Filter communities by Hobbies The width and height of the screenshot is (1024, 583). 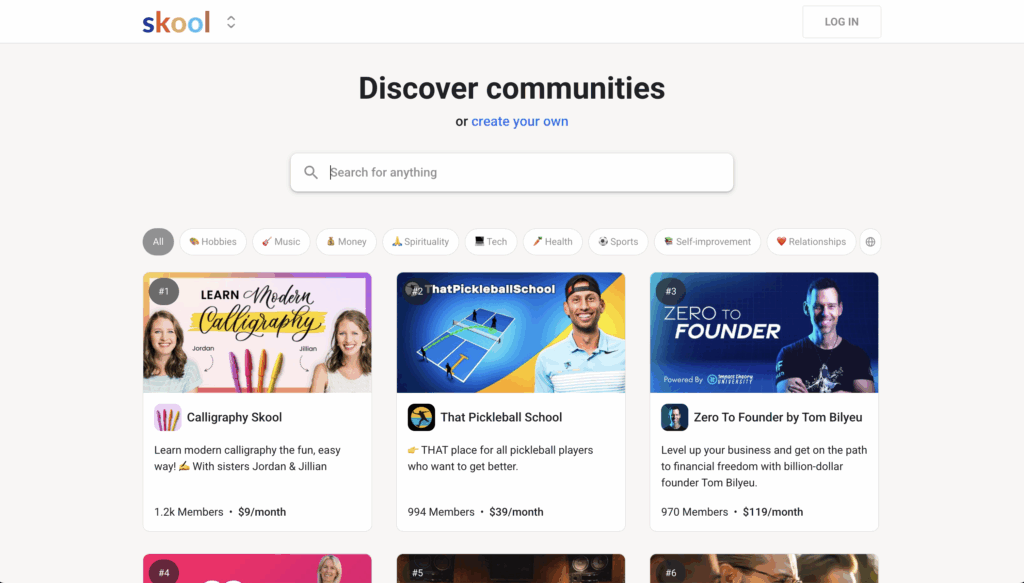point(213,242)
